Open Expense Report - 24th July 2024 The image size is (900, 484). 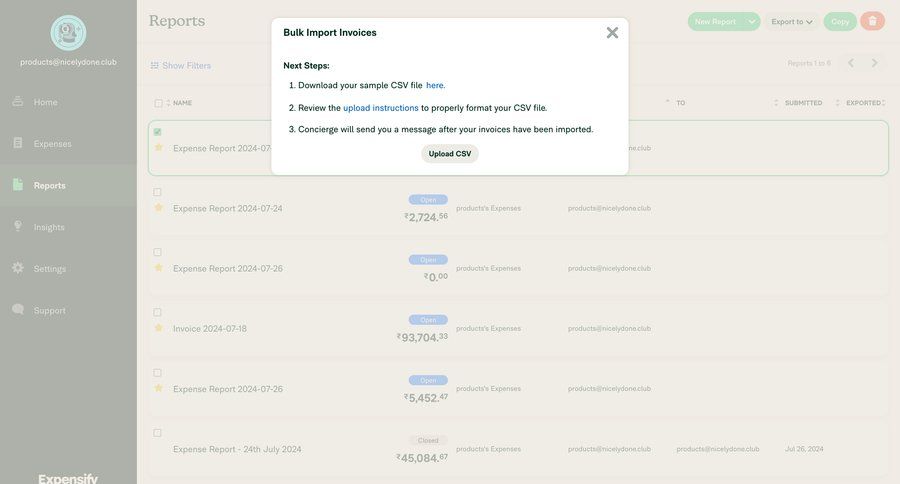pyautogui.click(x=237, y=450)
